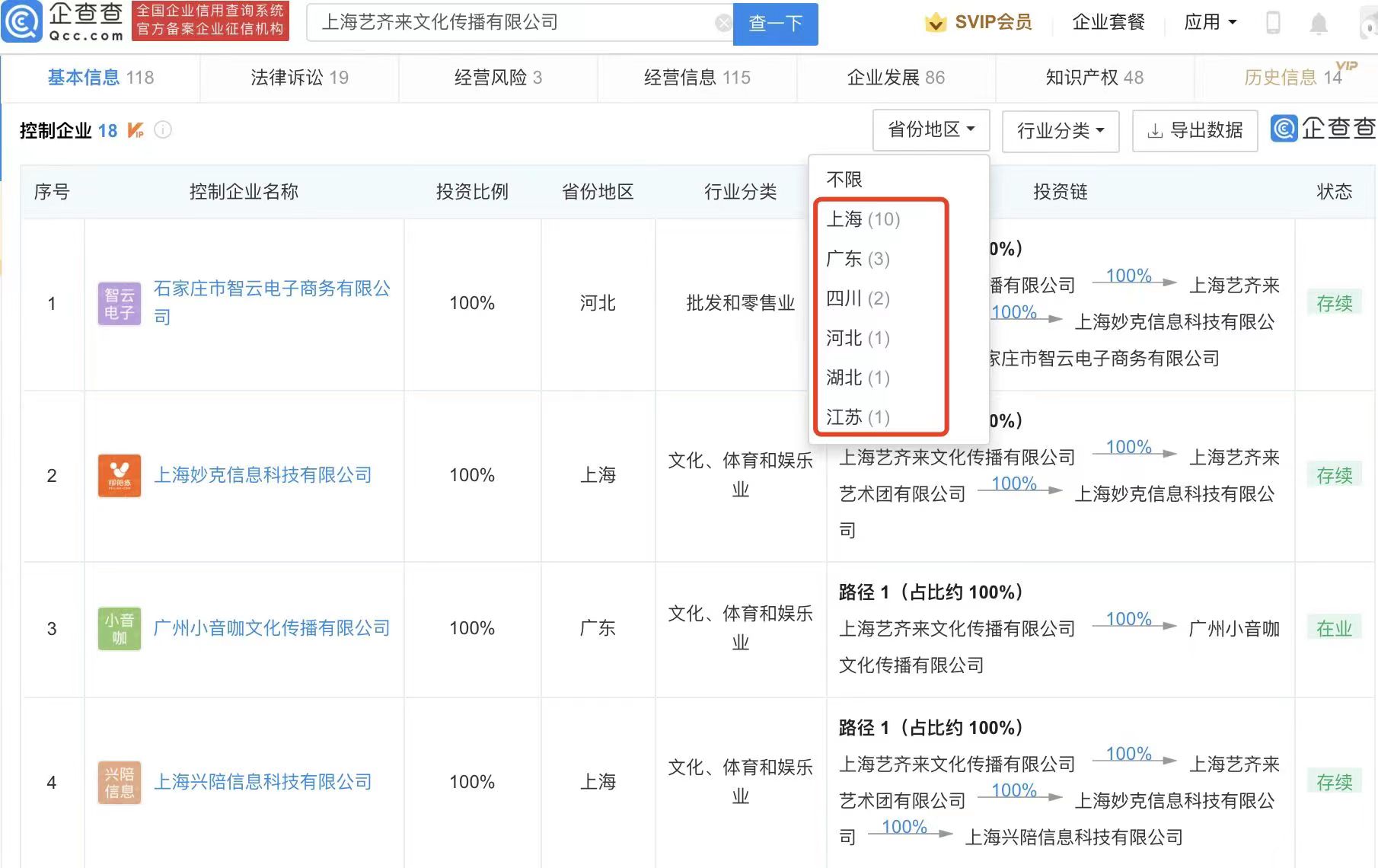Viewport: 1378px width, 868px height.
Task: Filter by 广东 (3)
Action: 858,259
